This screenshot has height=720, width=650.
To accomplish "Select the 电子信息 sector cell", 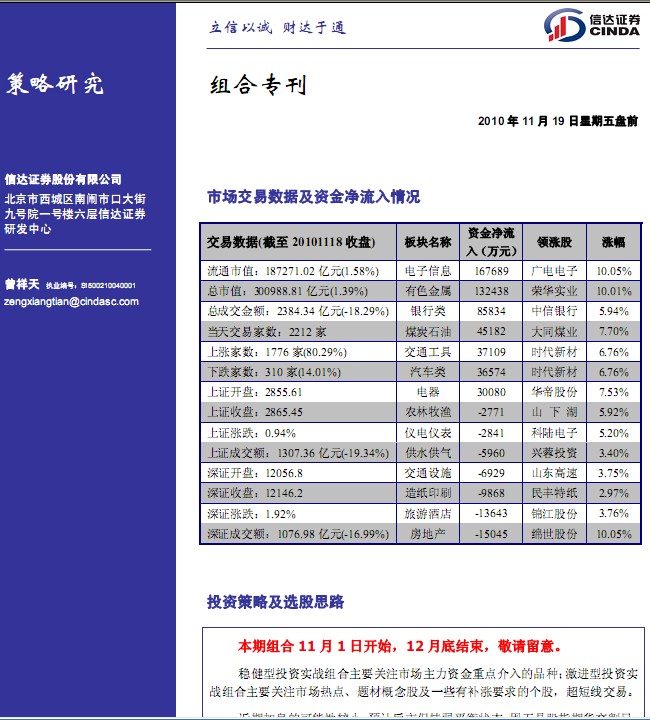I will coord(428,271).
